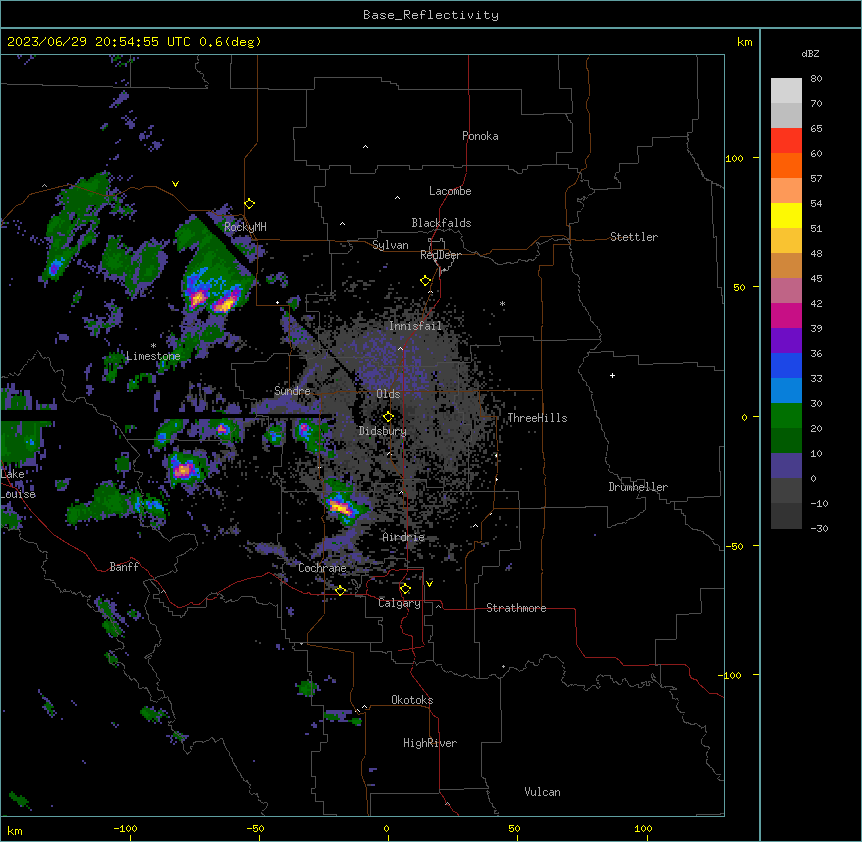Screen dimensions: 862x842
Task: Pick the purple 36-39 dBZ legend swatch
Action: pyautogui.click(x=786, y=341)
